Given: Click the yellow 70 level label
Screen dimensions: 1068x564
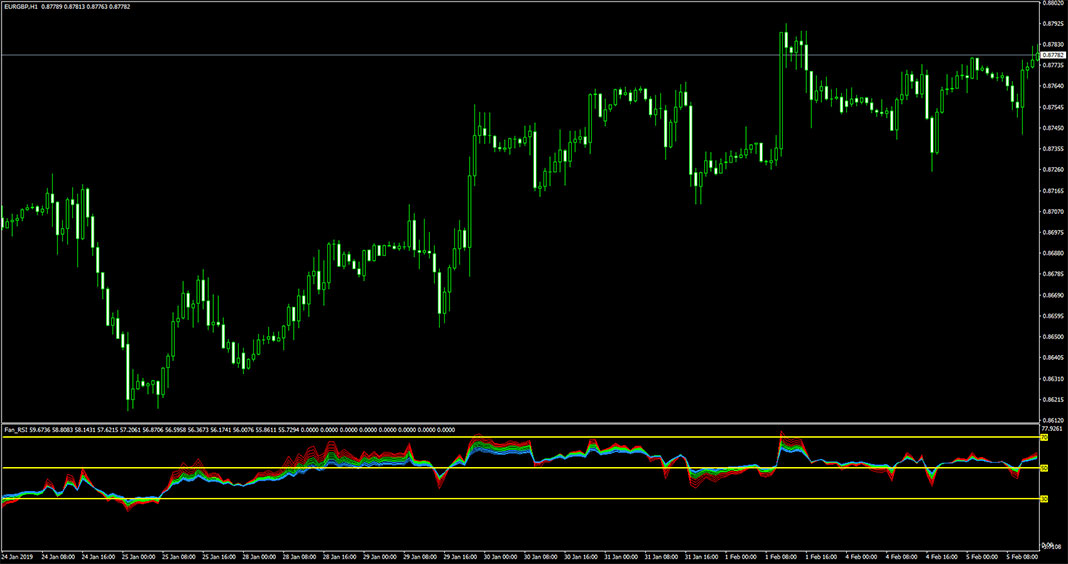Looking at the screenshot, I should 1044,437.
